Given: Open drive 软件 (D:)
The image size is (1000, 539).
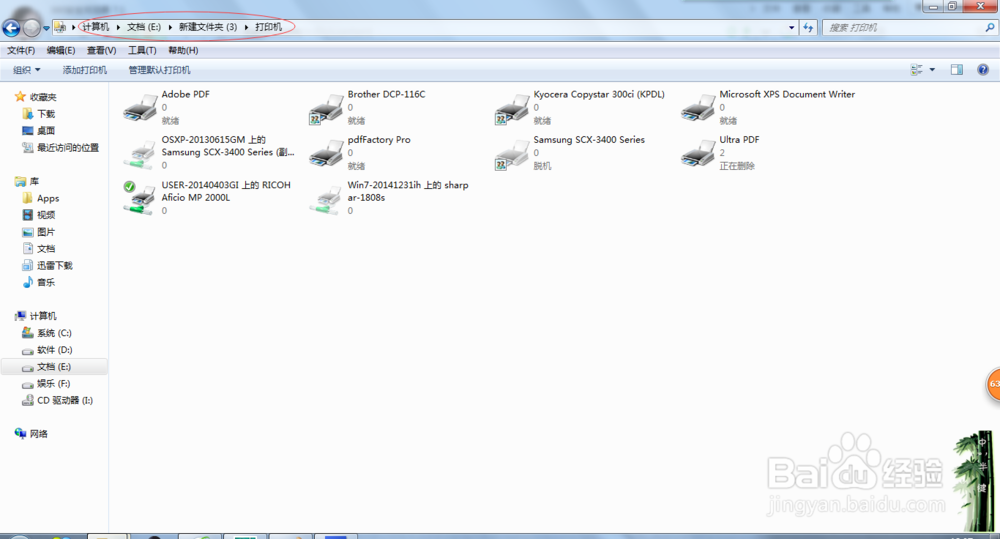Looking at the screenshot, I should tap(47, 350).
